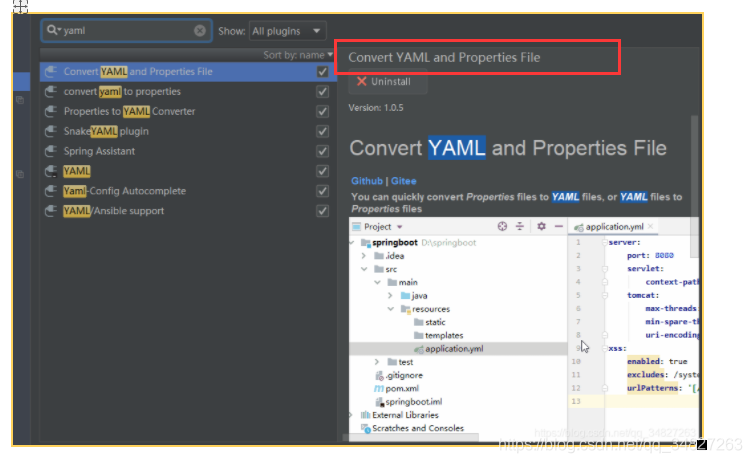This screenshot has height=463, width=752.
Task: Select .gitignore in project tree
Action: (404, 375)
